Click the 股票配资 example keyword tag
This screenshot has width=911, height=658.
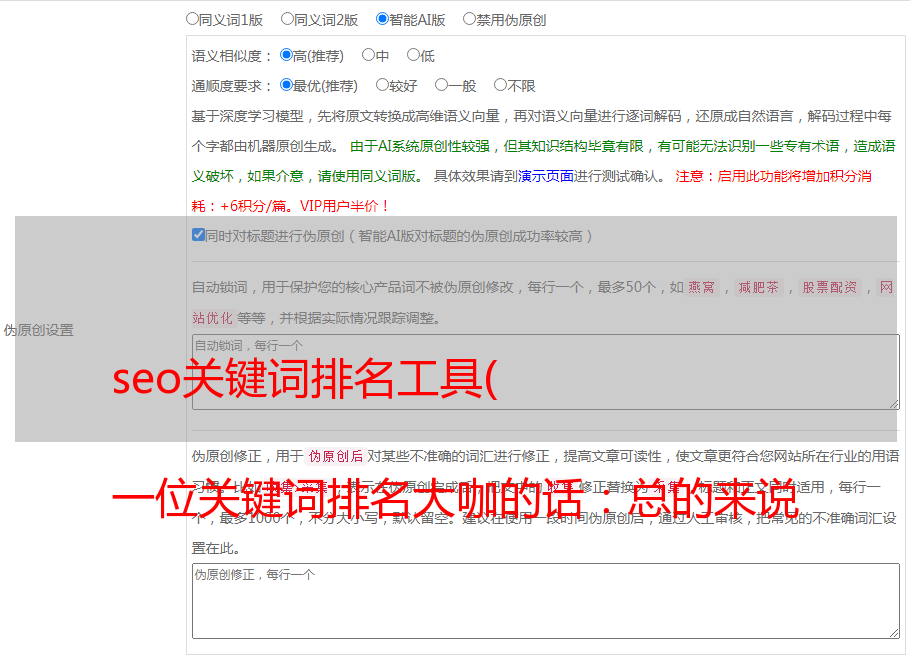[830, 287]
